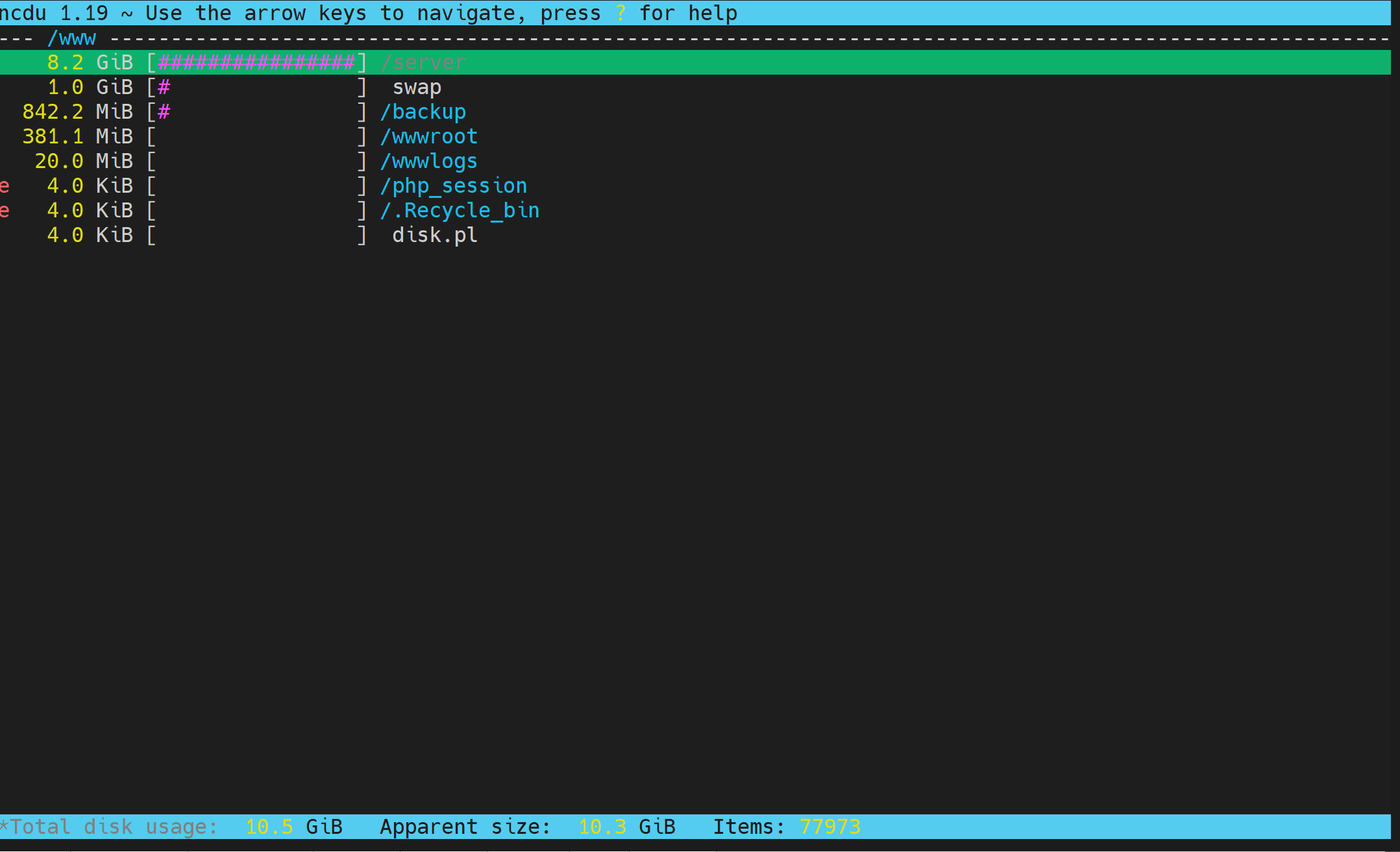Image resolution: width=1400 pixels, height=852 pixels.
Task: Select the swap file entry
Action: (417, 87)
